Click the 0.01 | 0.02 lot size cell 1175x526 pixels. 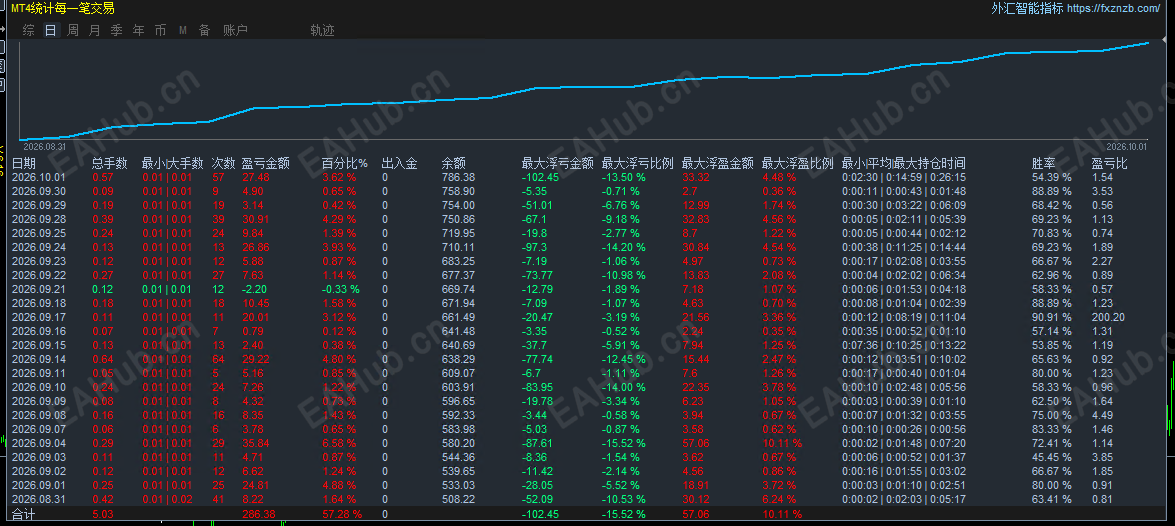[x=166, y=499]
